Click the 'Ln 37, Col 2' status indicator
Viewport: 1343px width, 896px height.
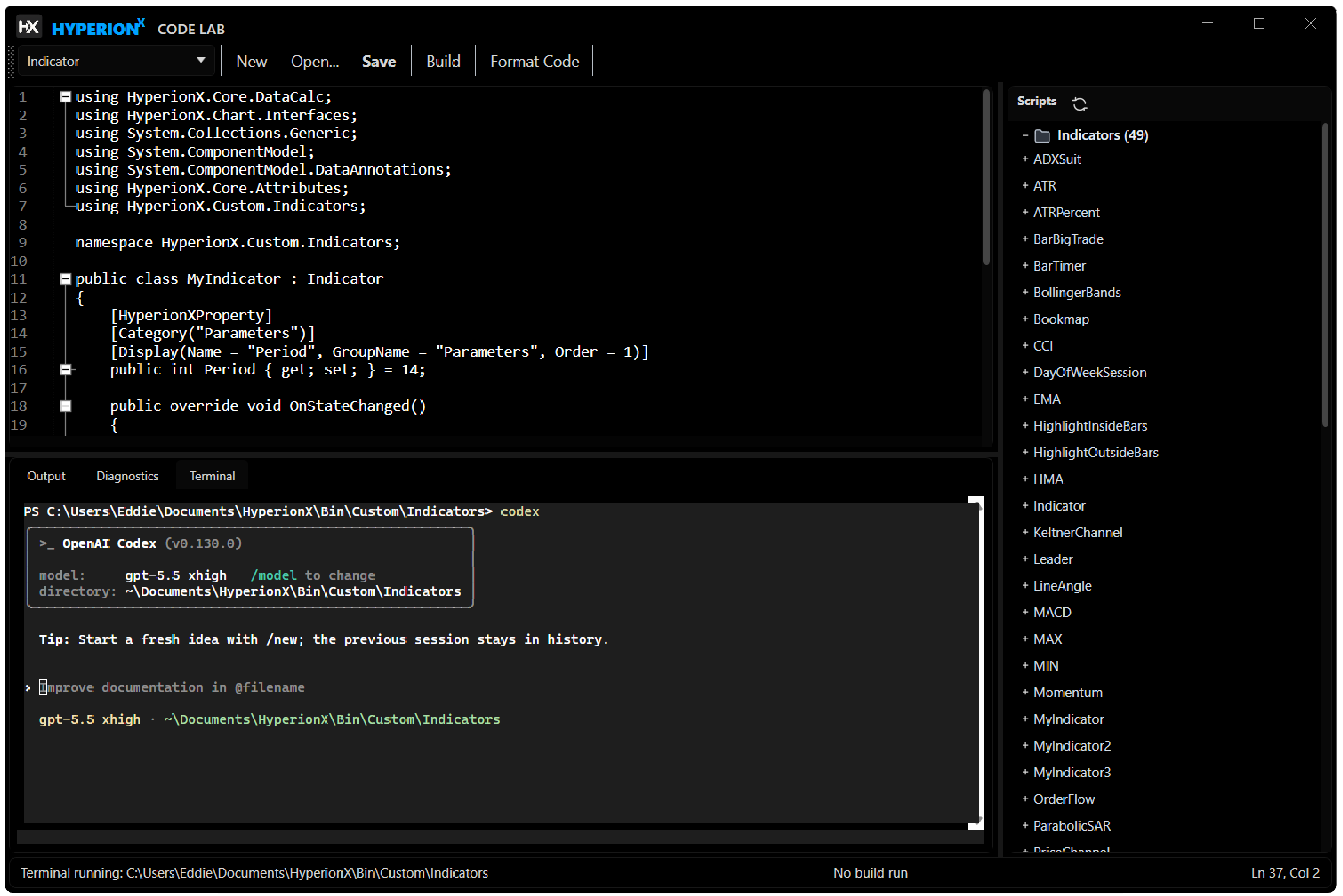[x=1285, y=873]
